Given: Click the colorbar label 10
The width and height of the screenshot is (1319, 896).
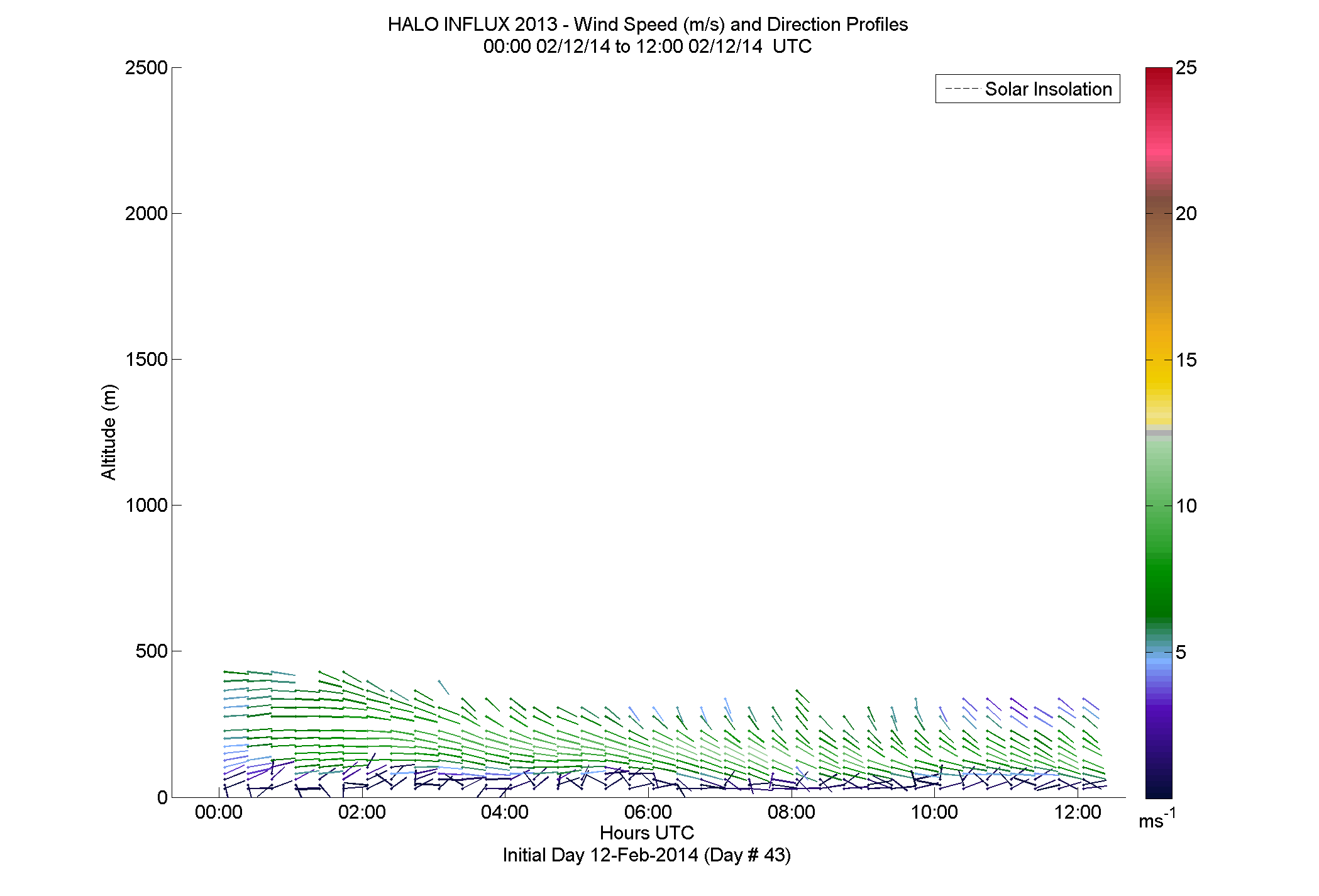Looking at the screenshot, I should tap(1186, 506).
